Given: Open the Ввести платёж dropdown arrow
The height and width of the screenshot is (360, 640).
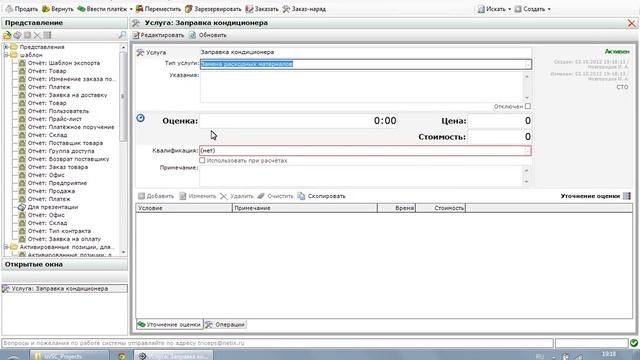Looking at the screenshot, I should (131, 9).
